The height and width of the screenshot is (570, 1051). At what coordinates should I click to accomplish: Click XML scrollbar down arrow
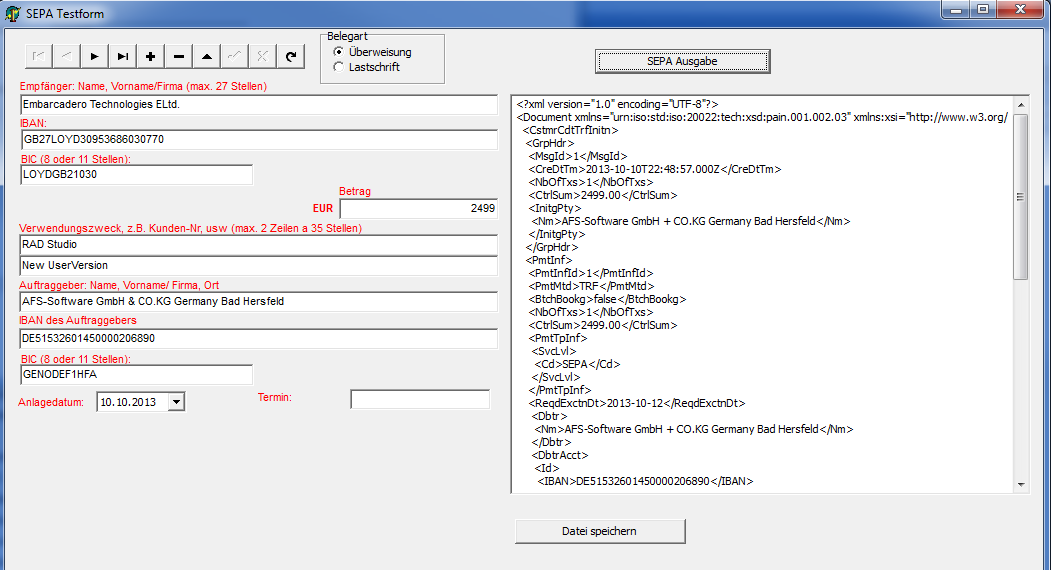click(x=1021, y=484)
